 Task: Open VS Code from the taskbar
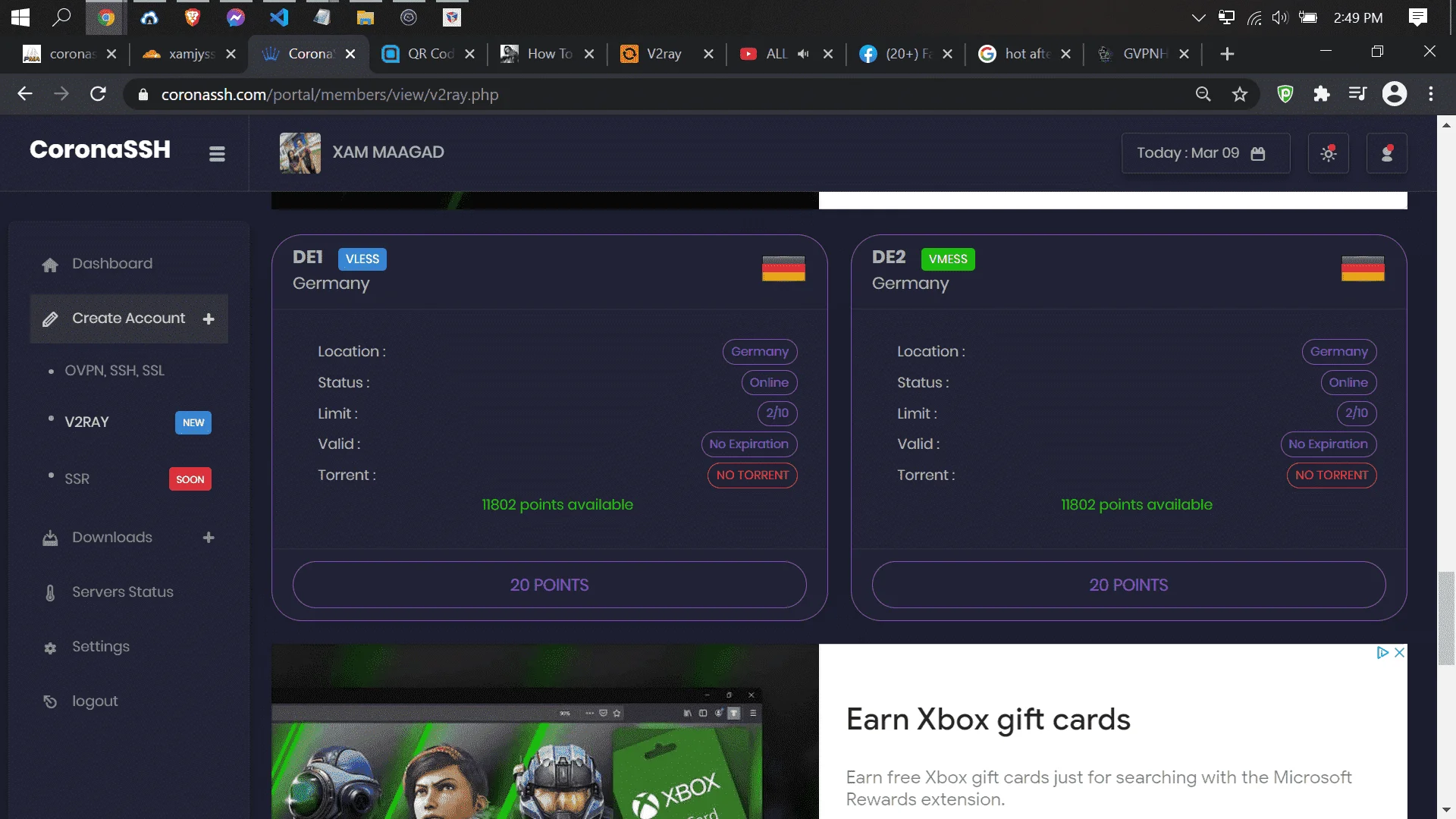(278, 17)
